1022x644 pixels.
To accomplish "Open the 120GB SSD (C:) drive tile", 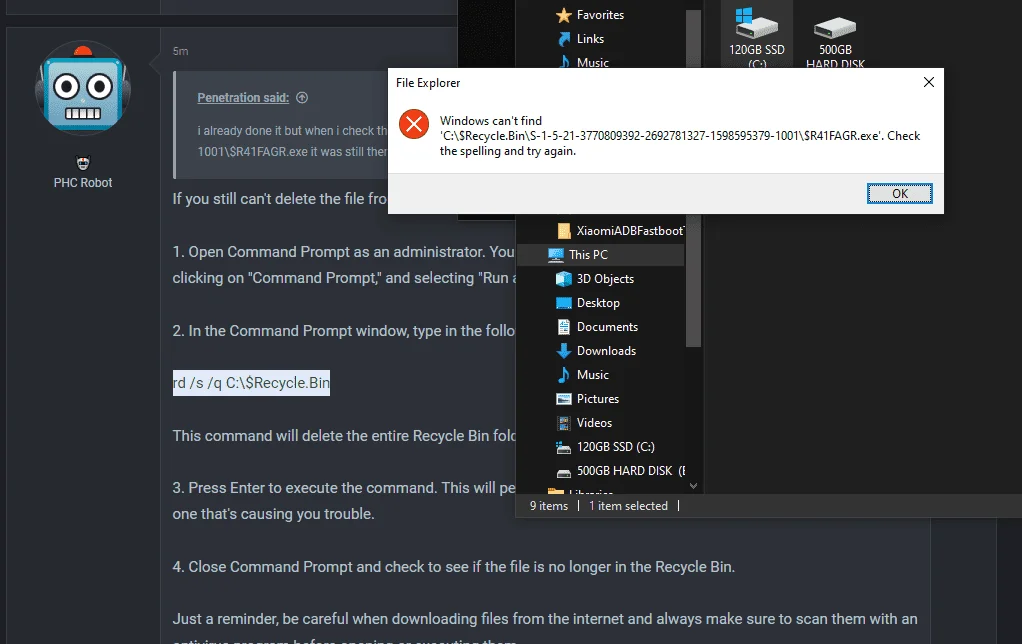I will pyautogui.click(x=757, y=35).
